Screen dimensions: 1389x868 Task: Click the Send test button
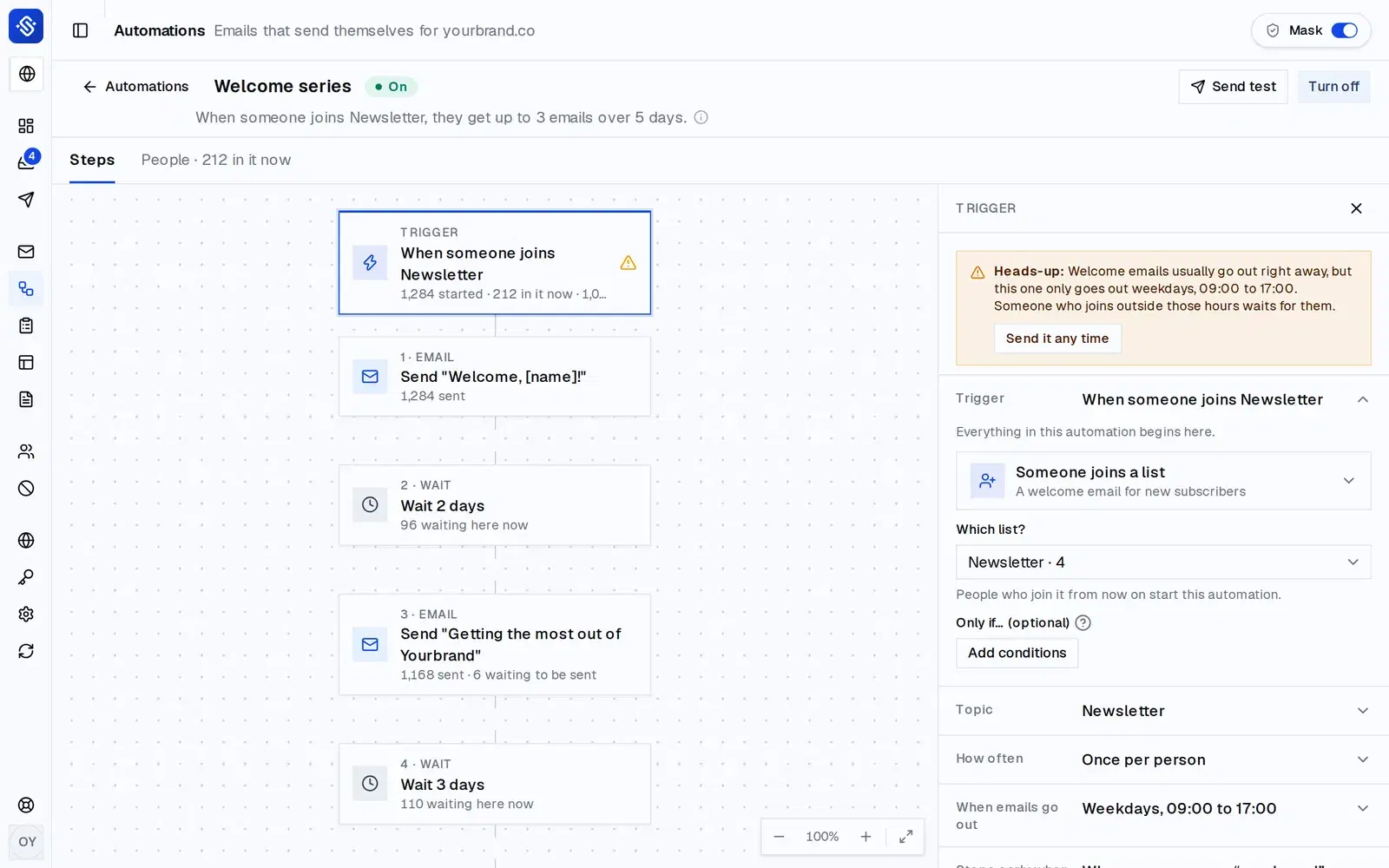(1233, 87)
